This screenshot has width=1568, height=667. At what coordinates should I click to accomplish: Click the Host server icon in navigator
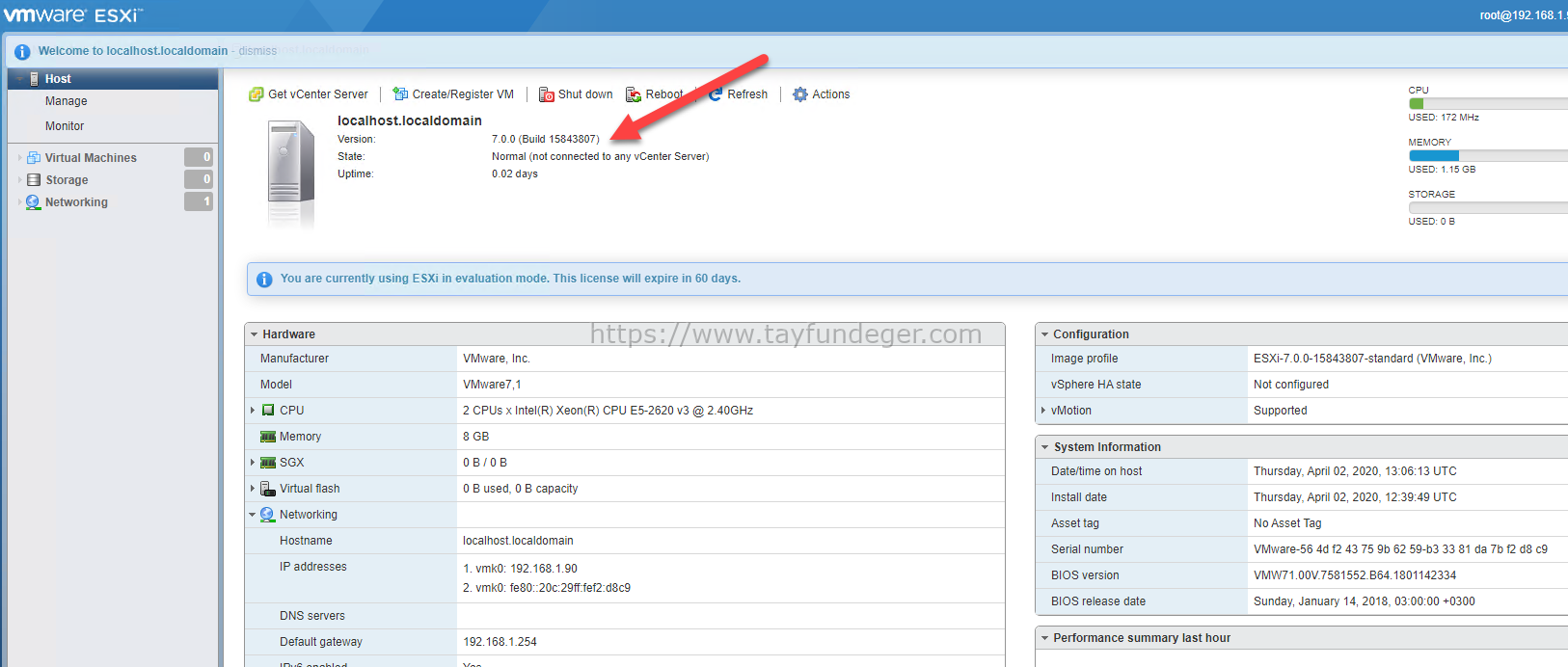coord(35,79)
